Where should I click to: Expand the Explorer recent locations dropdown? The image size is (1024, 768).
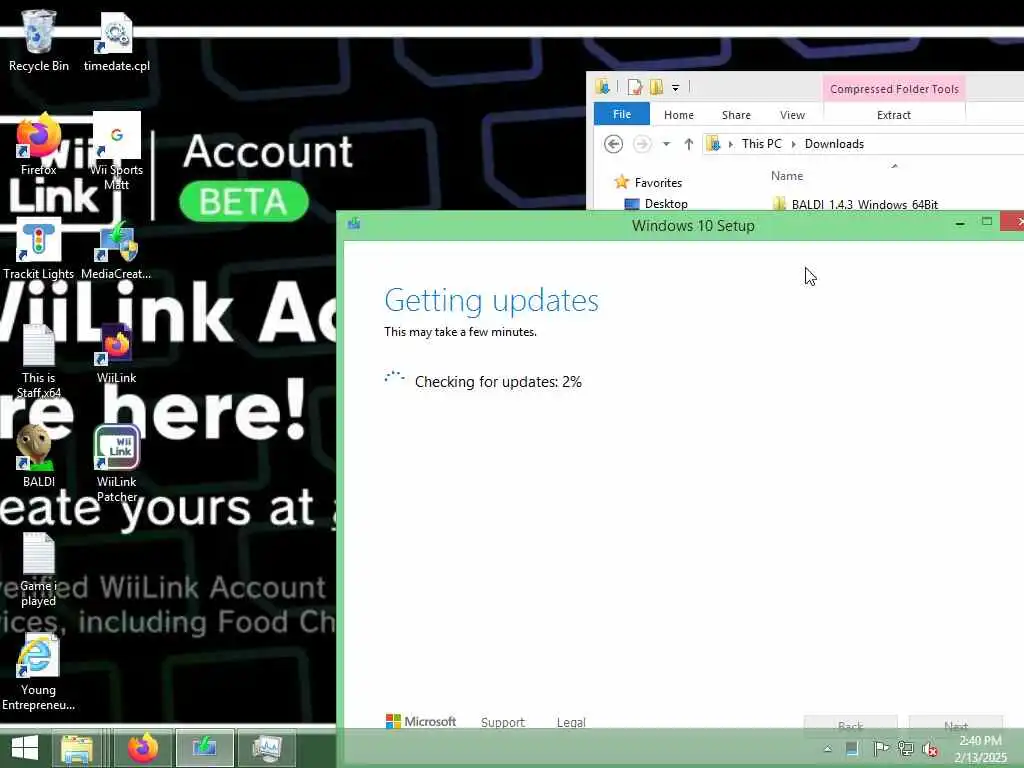point(666,144)
